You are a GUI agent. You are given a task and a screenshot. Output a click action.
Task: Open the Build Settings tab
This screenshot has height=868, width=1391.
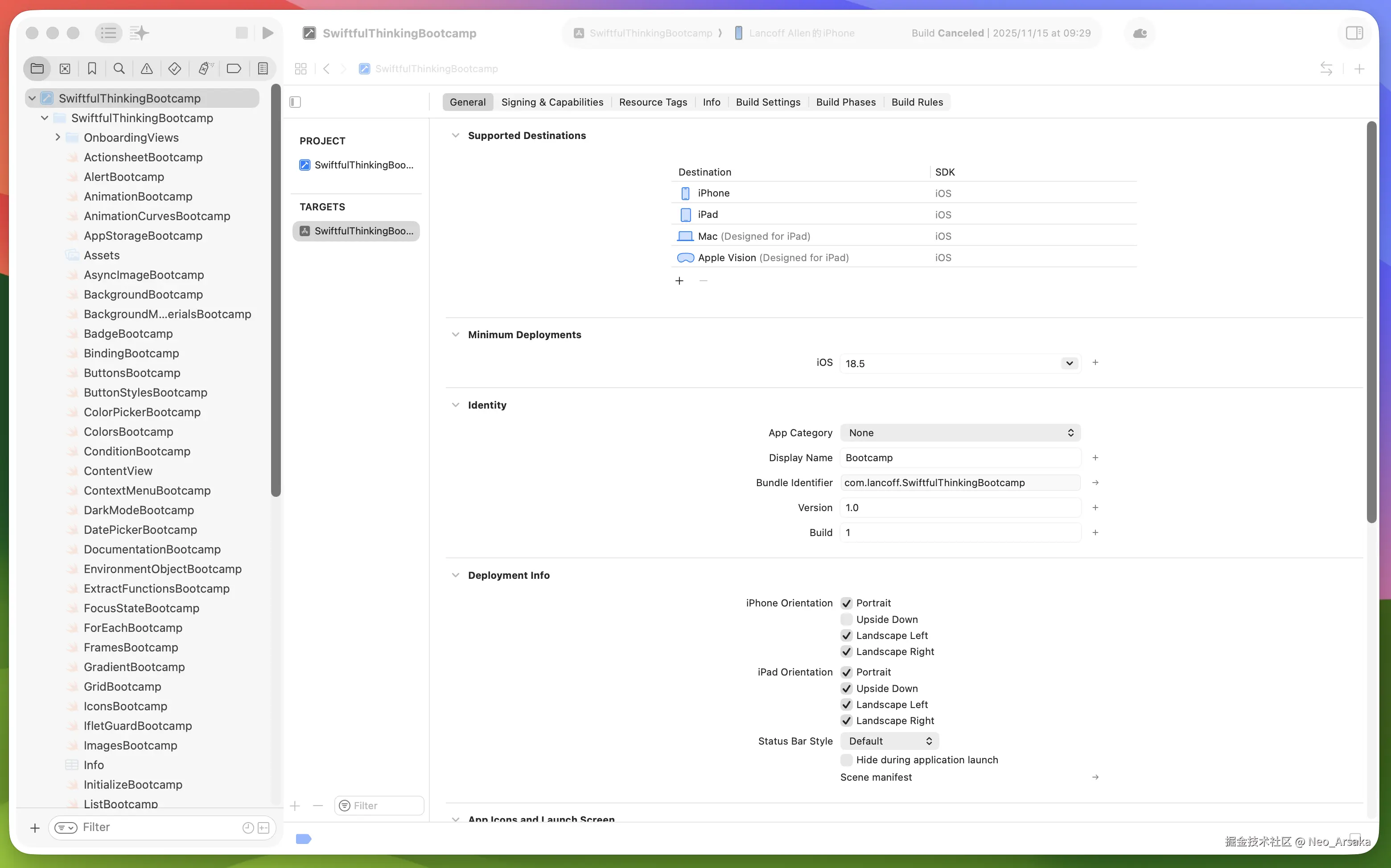tap(768, 102)
